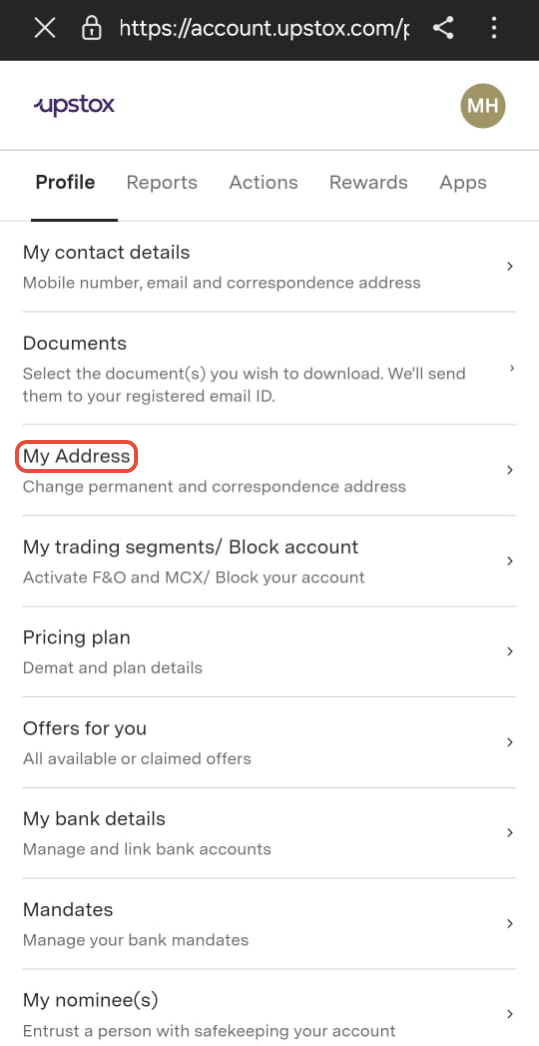Tap the Upstox logo
Viewport: 539px width, 1046px height.
tap(74, 105)
